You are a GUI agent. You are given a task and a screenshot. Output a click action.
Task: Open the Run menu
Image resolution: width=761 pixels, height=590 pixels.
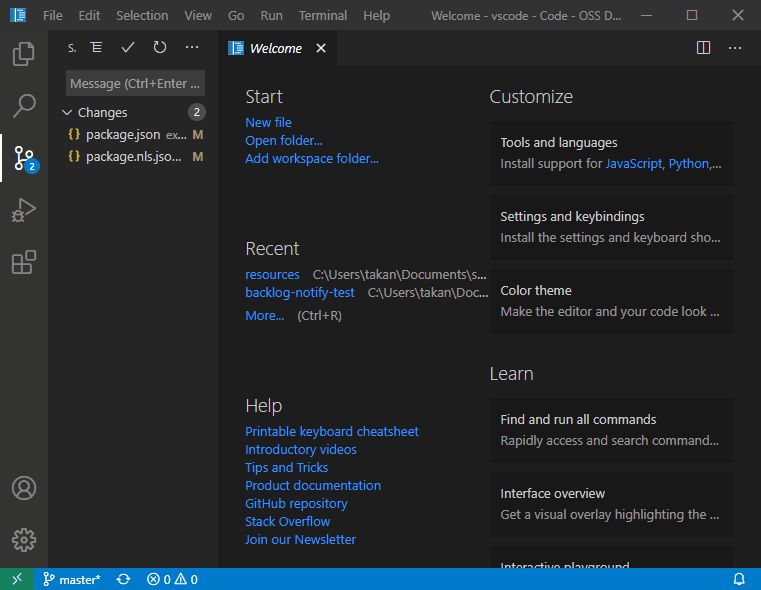click(271, 16)
